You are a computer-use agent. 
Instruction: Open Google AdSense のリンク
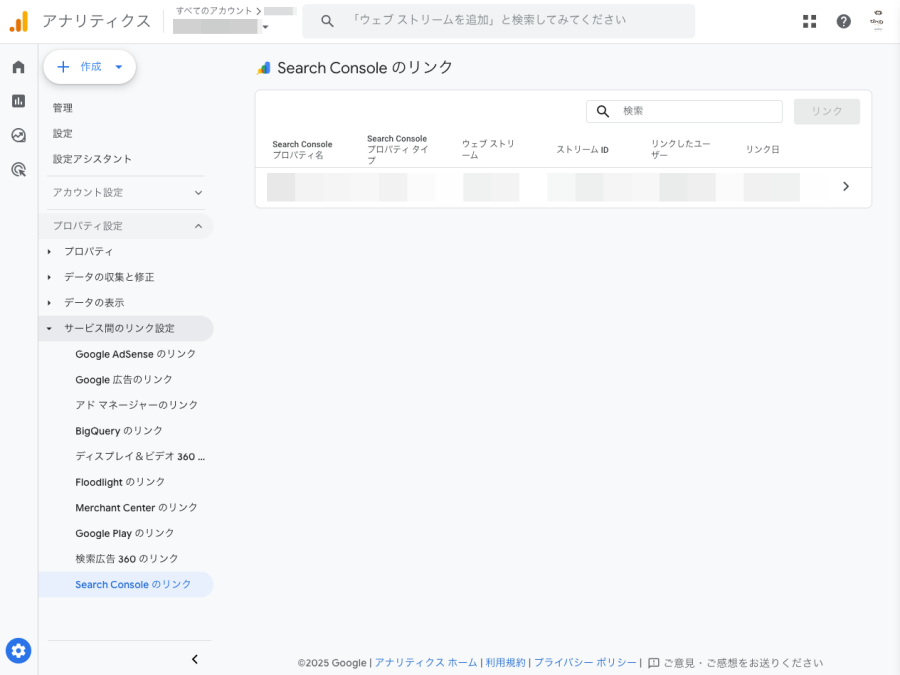[x=135, y=354]
